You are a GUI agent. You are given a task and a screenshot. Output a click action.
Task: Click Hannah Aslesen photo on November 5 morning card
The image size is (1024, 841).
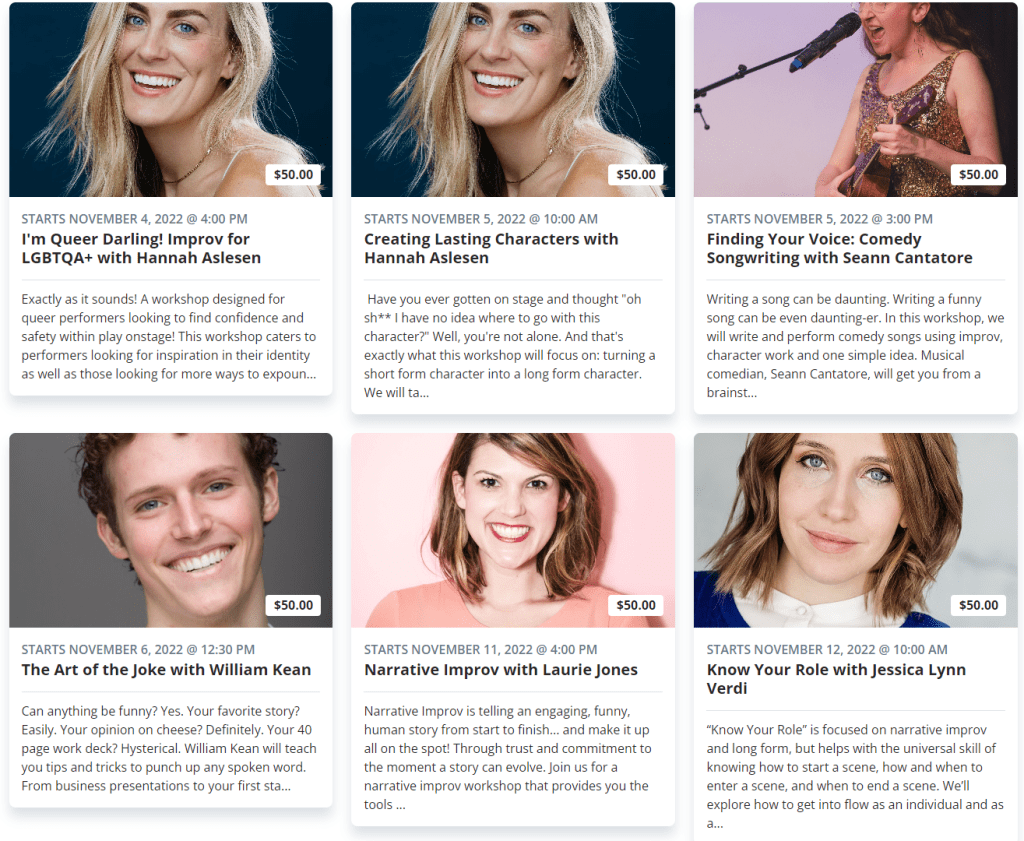pyautogui.click(x=513, y=99)
